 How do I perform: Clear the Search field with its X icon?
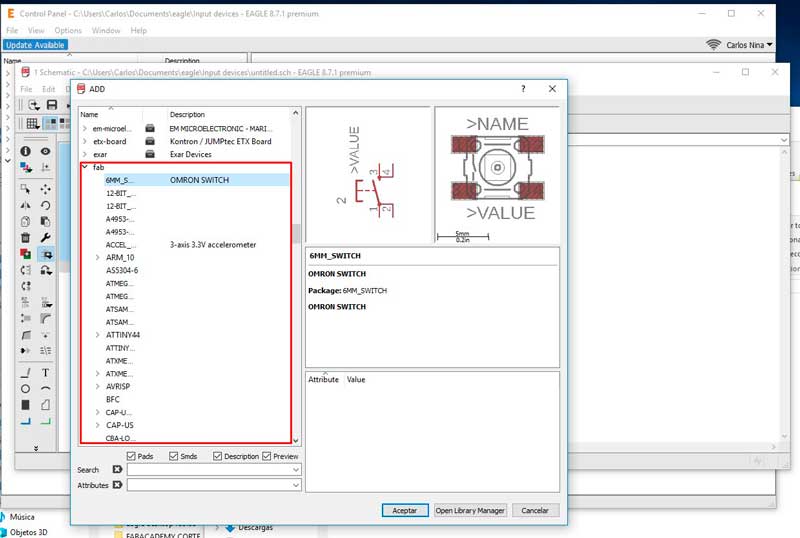click(x=117, y=469)
